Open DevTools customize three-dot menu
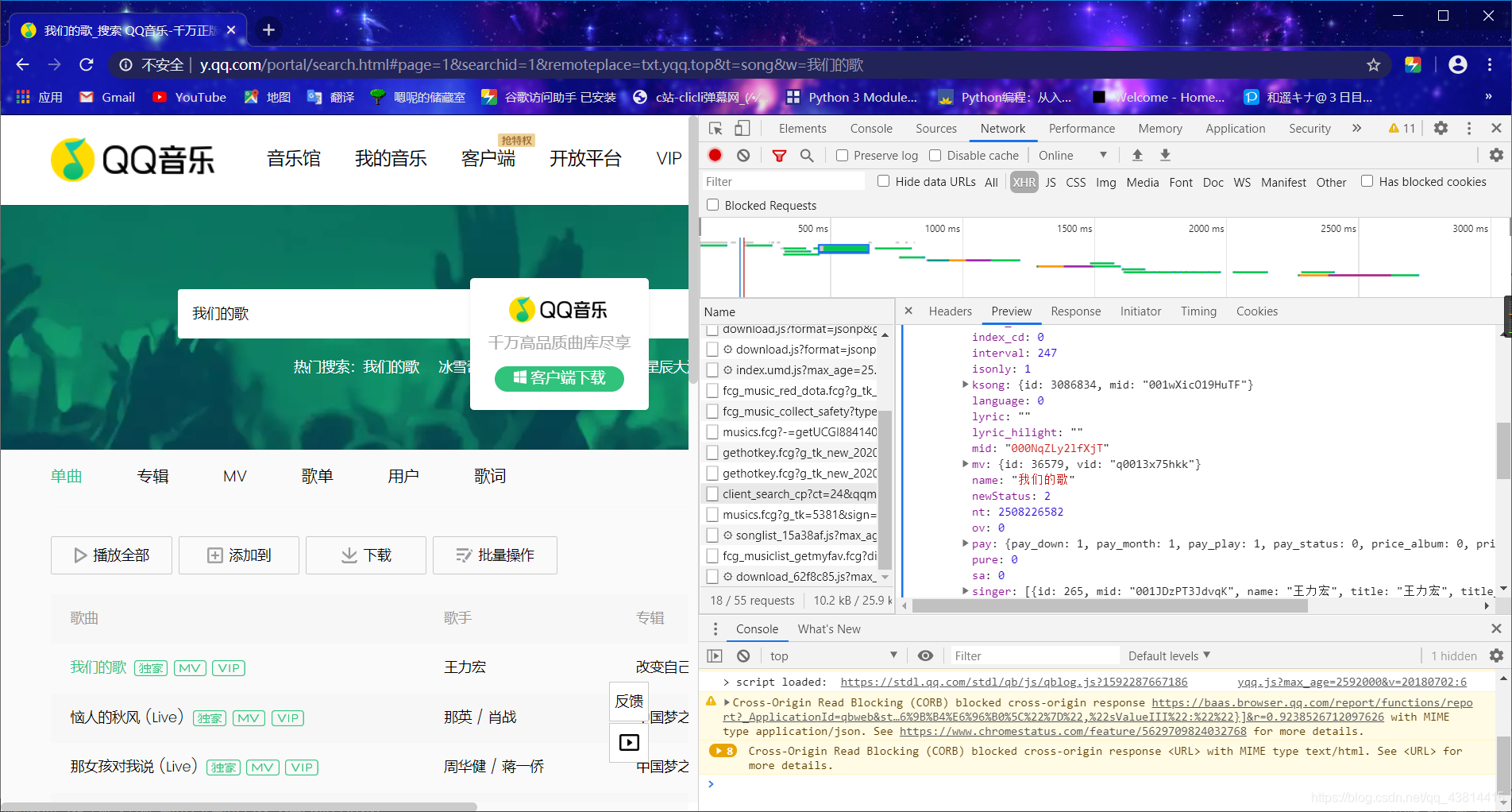The height and width of the screenshot is (812, 1512). 1469,129
